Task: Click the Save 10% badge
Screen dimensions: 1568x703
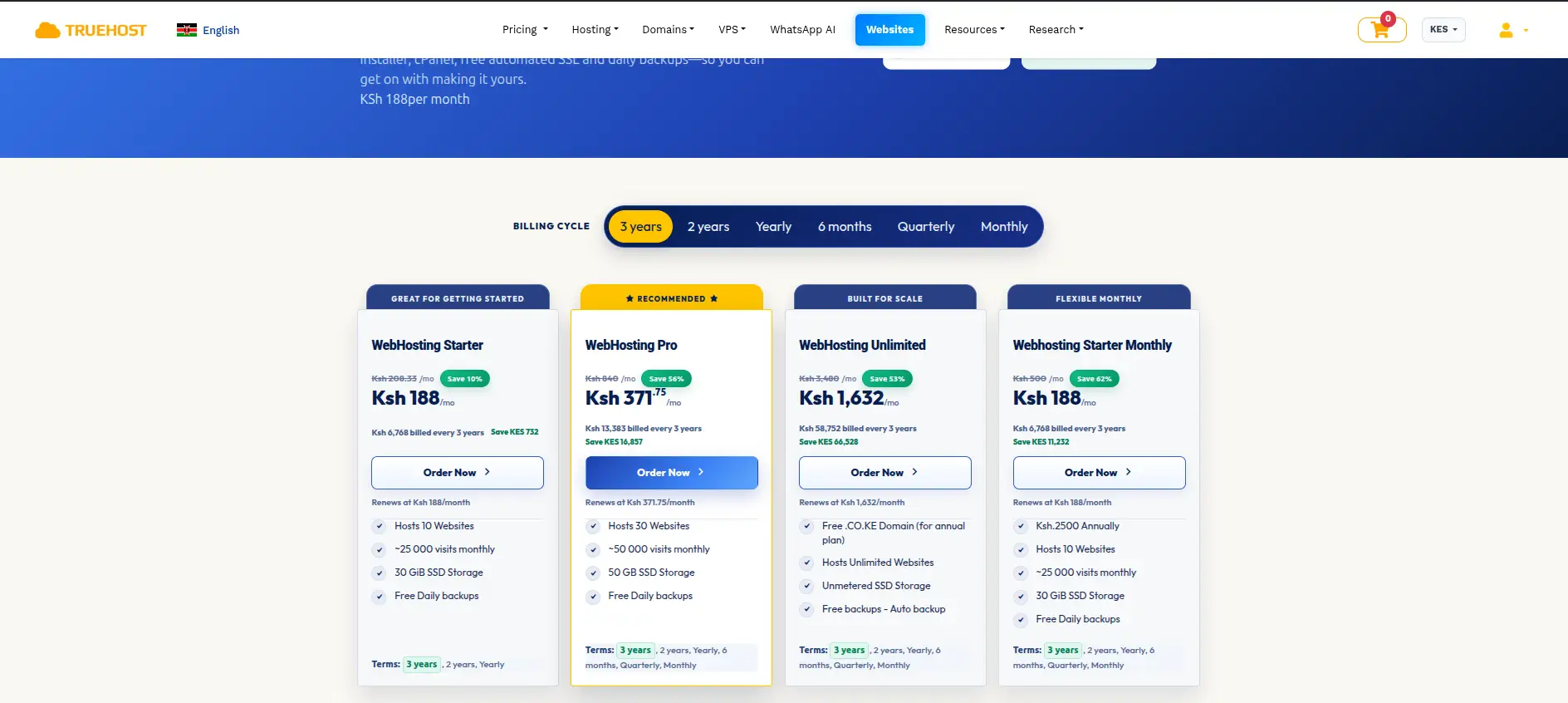Action: coord(465,379)
